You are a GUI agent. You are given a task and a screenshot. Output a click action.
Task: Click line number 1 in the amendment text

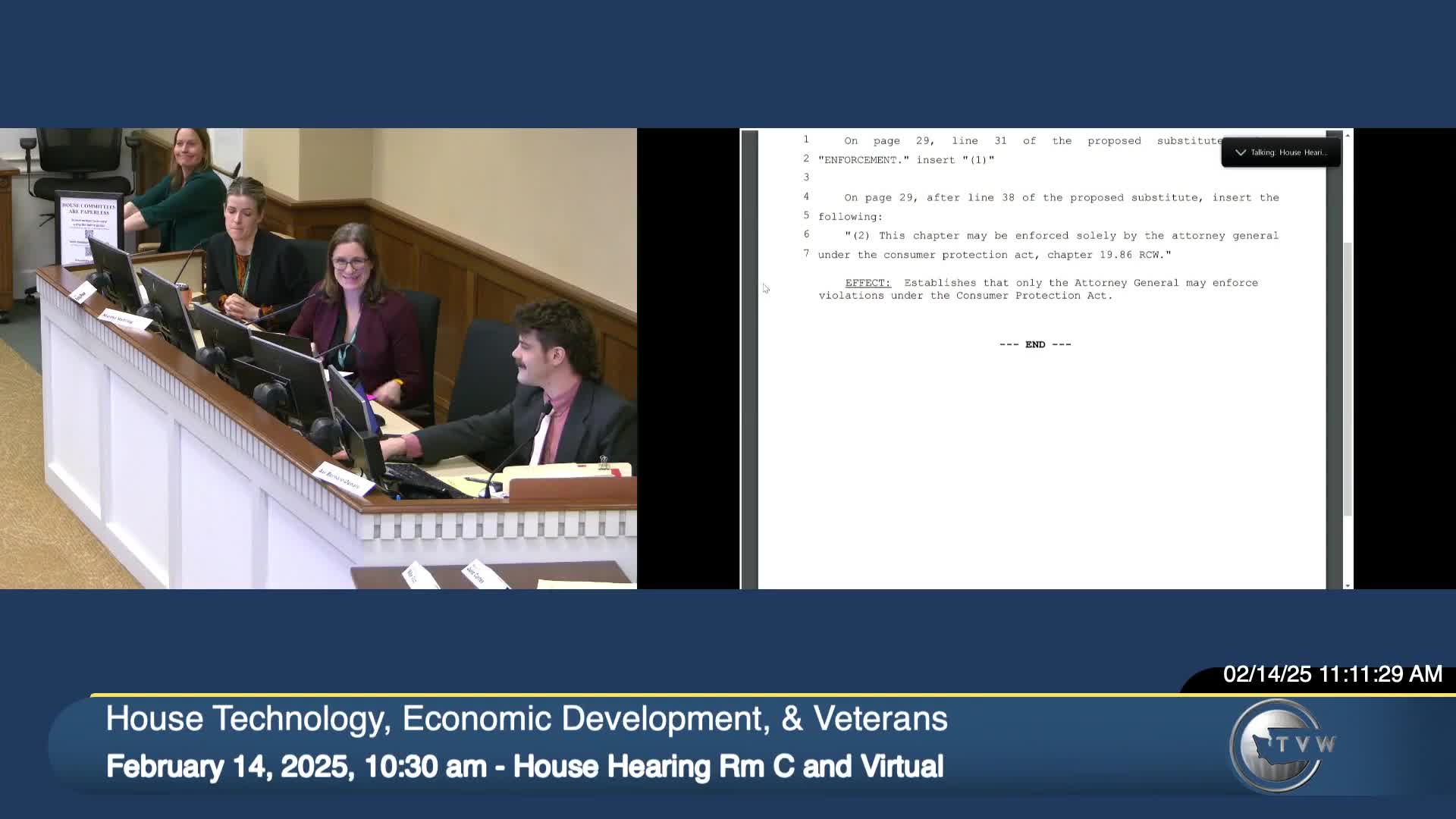pos(806,140)
